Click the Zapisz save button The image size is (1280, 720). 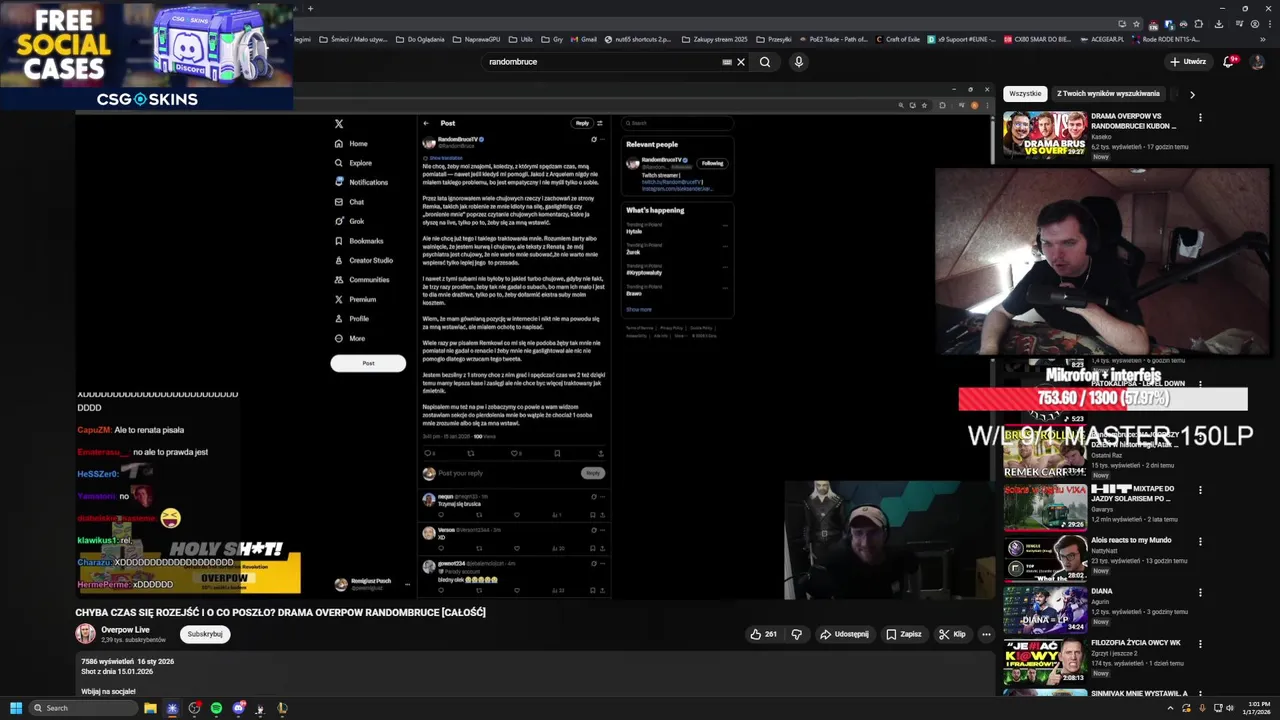tap(904, 634)
